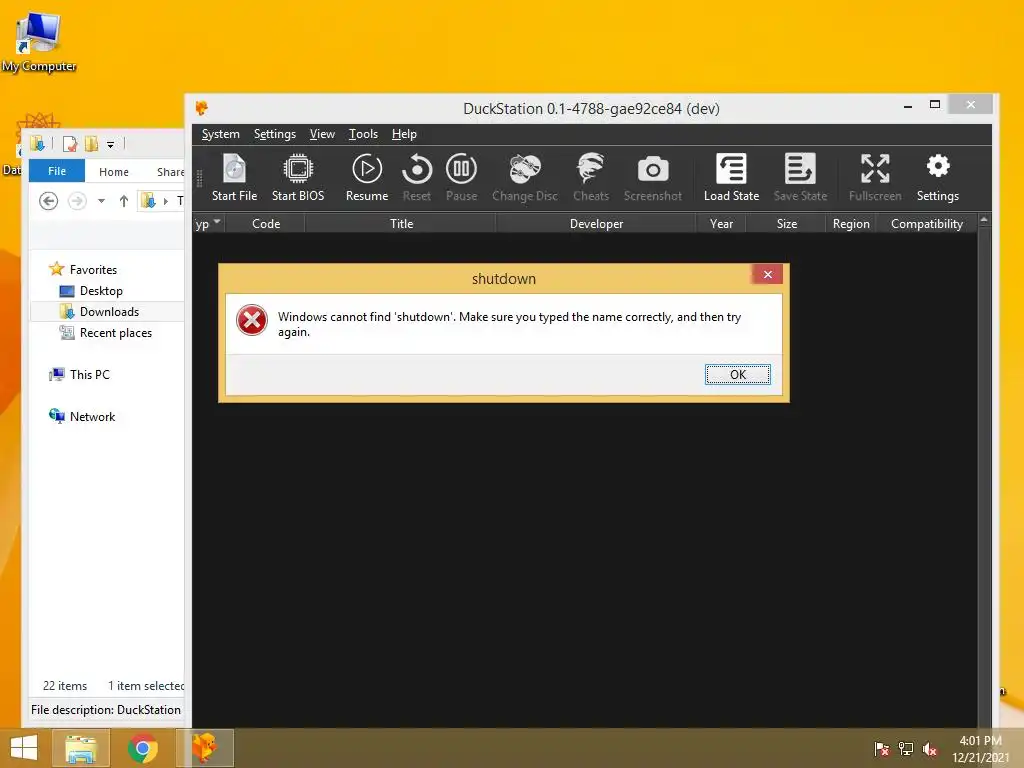The width and height of the screenshot is (1024, 768).
Task: Open the File tab in File Explorer
Action: (x=57, y=170)
